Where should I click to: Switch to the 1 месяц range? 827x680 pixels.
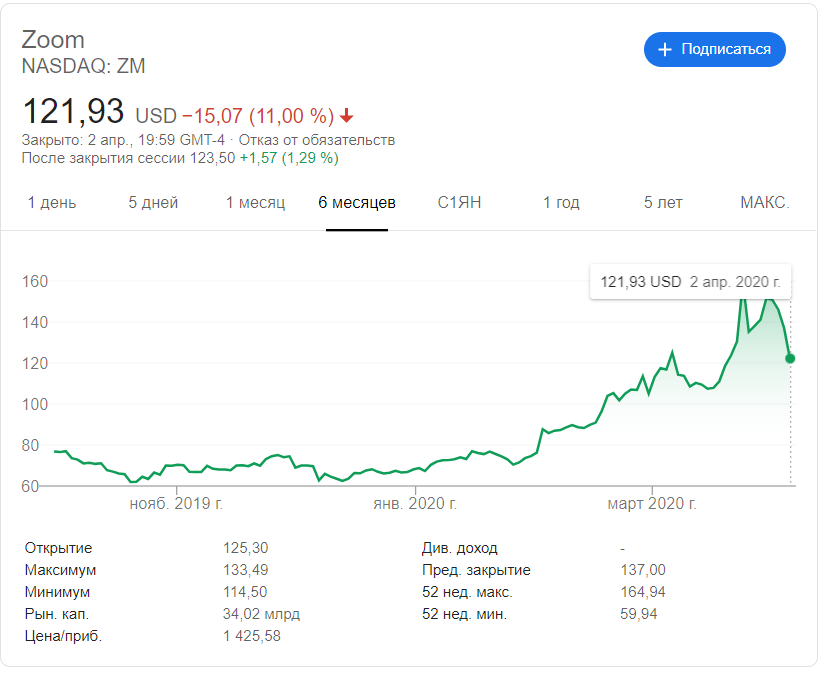[x=255, y=203]
